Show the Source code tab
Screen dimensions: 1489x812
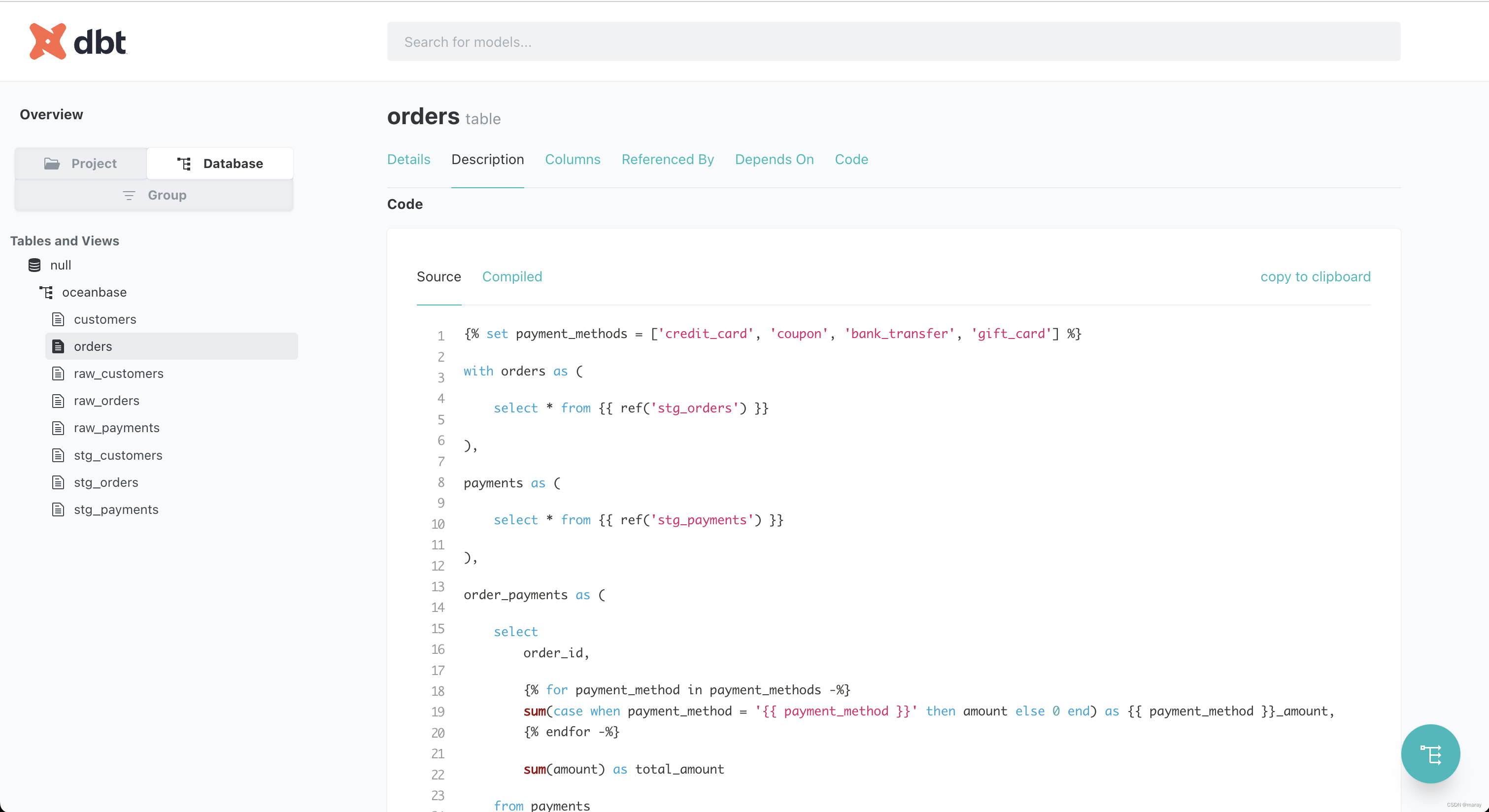[x=439, y=277]
